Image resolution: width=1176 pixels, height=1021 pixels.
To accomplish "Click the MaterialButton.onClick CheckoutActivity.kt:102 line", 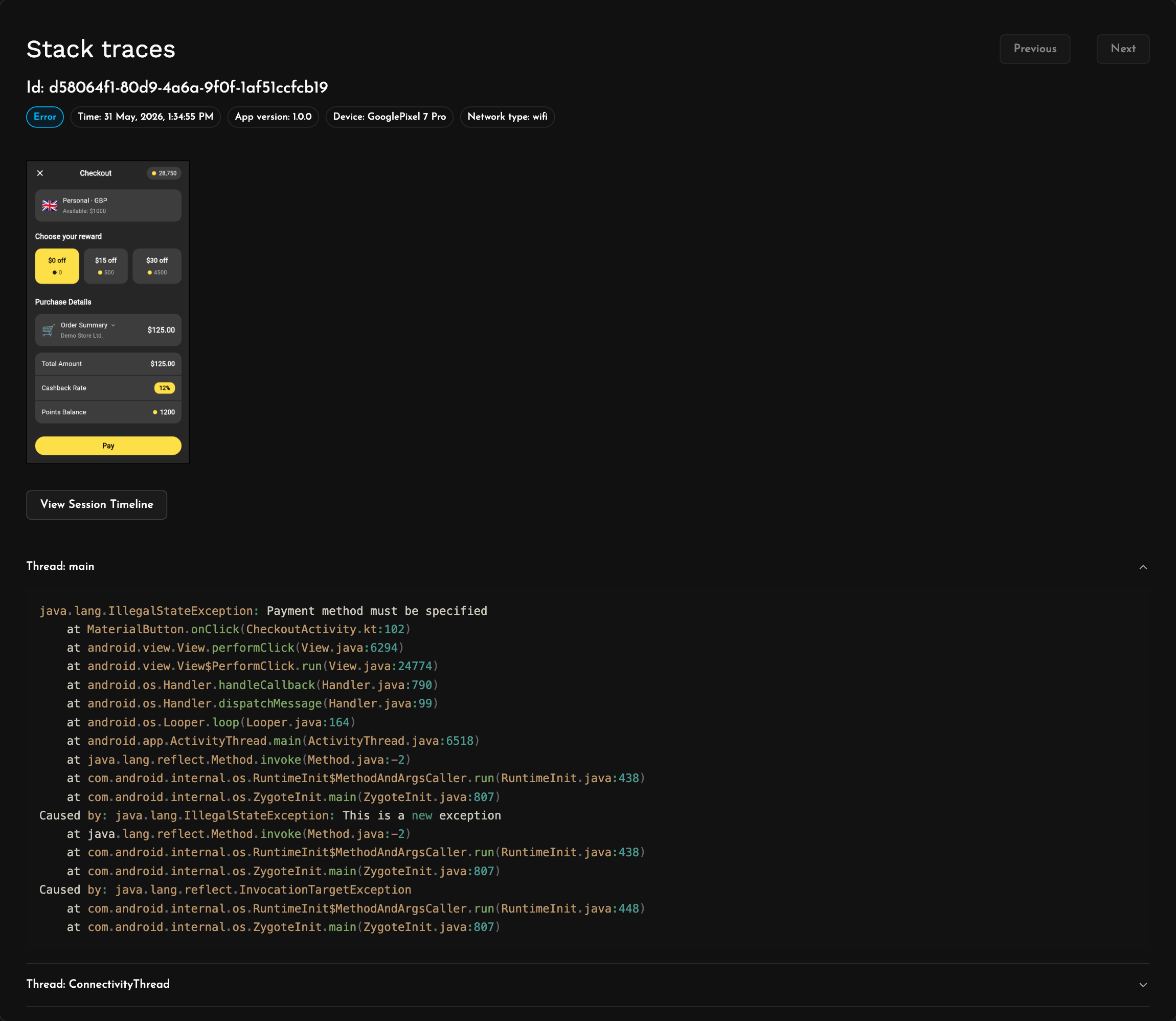I will (x=239, y=630).
